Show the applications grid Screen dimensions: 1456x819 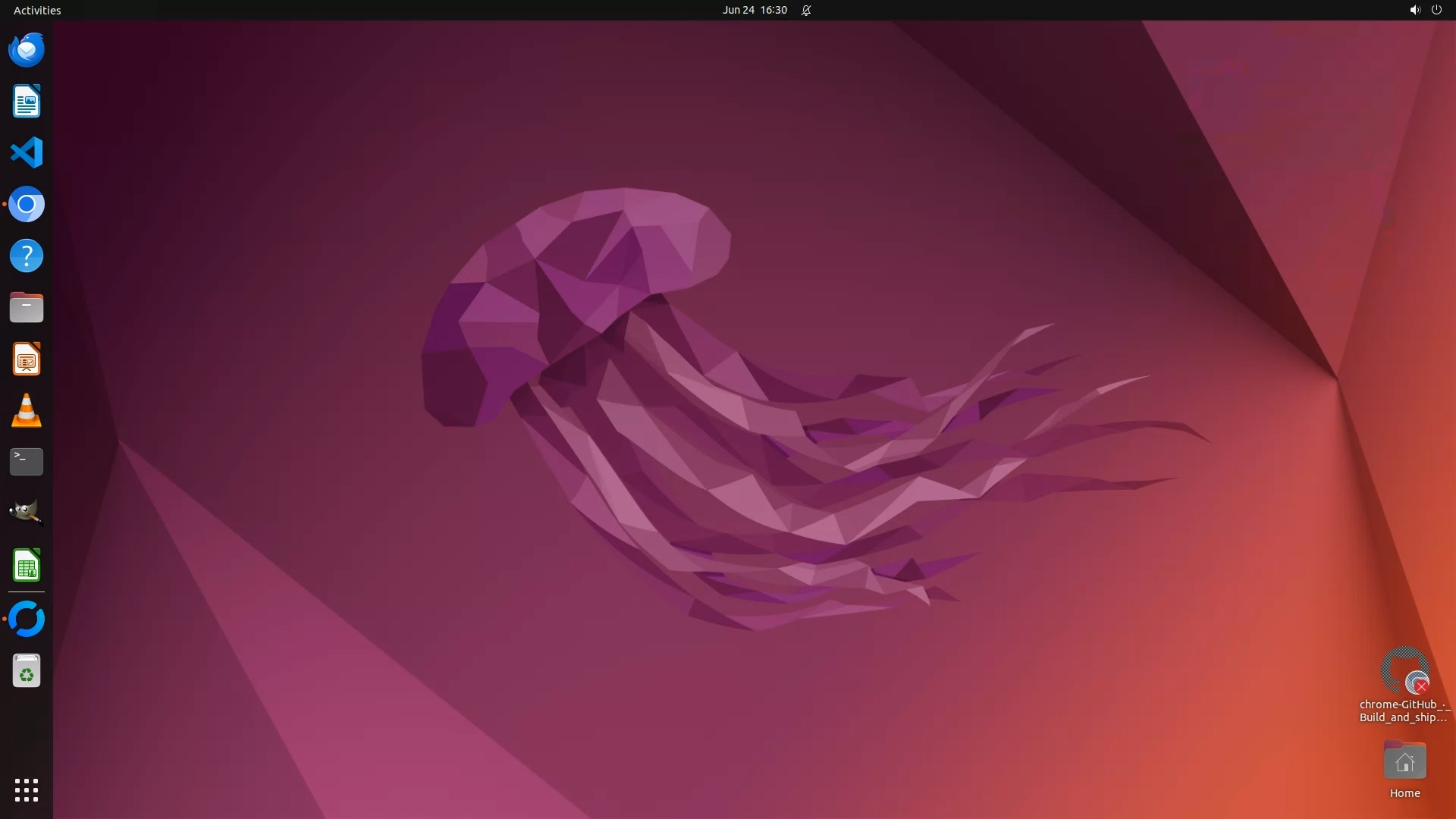click(x=27, y=789)
